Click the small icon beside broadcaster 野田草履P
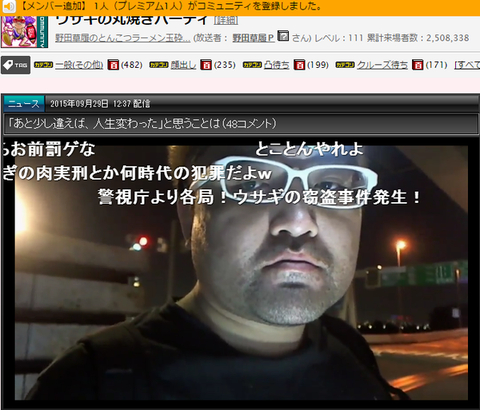The height and width of the screenshot is (410, 480). click(283, 36)
